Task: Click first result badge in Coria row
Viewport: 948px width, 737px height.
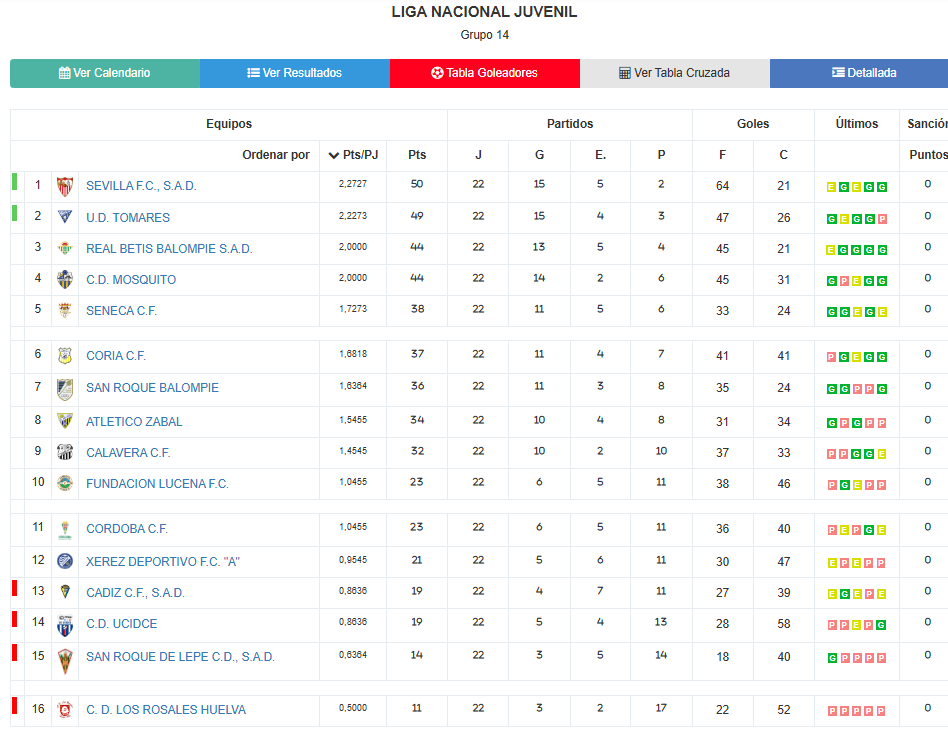Action: [831, 357]
